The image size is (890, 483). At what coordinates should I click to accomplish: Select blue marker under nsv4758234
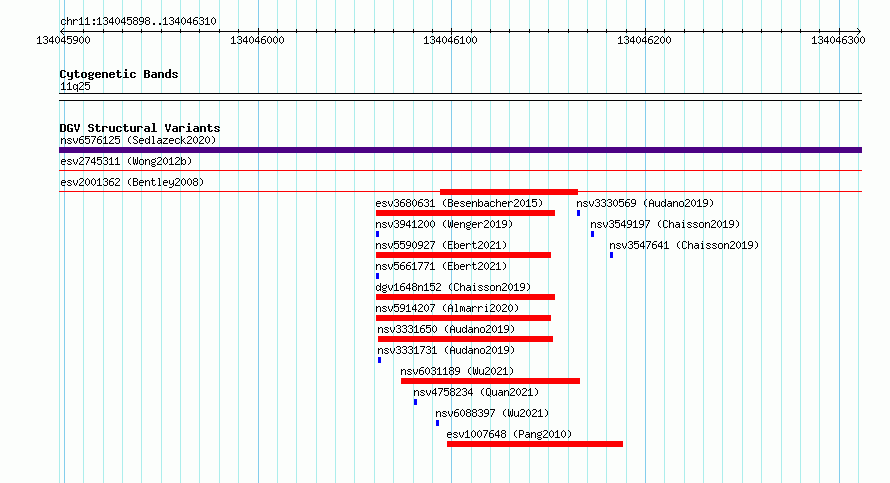coord(415,402)
